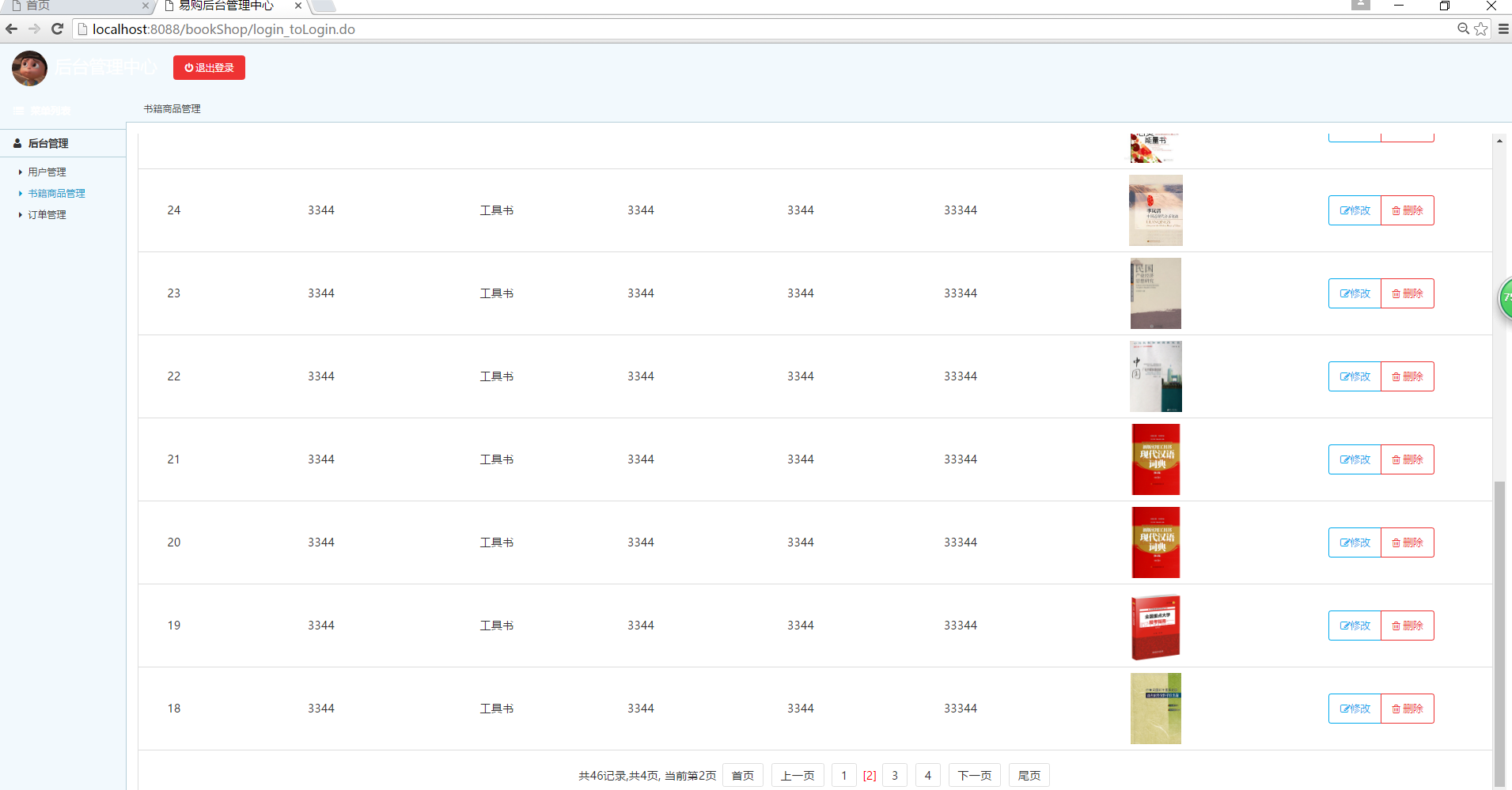
Task: Edit the book in row 21
Action: click(1355, 459)
